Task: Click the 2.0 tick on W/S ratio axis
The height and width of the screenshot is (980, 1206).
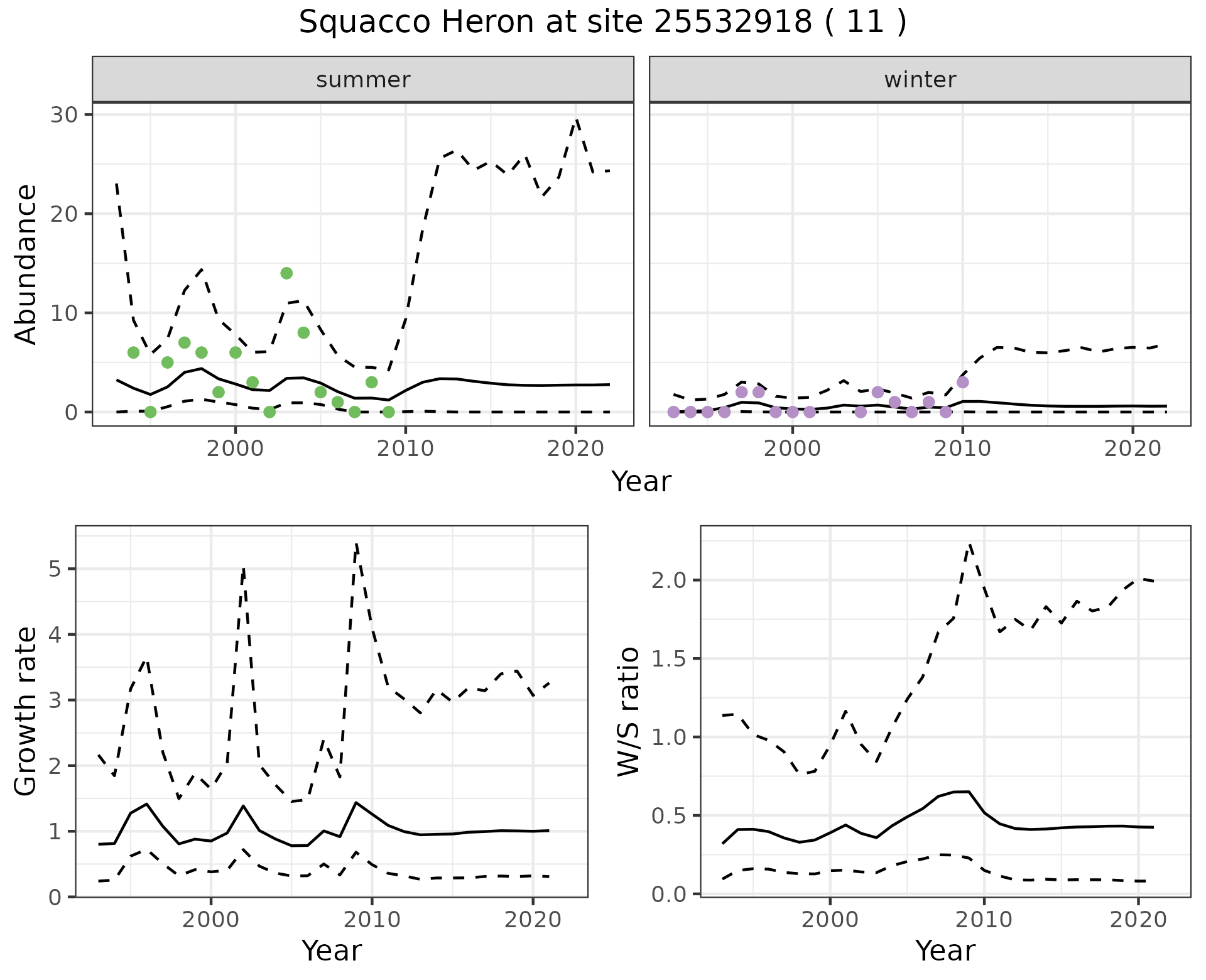Action: 670,580
